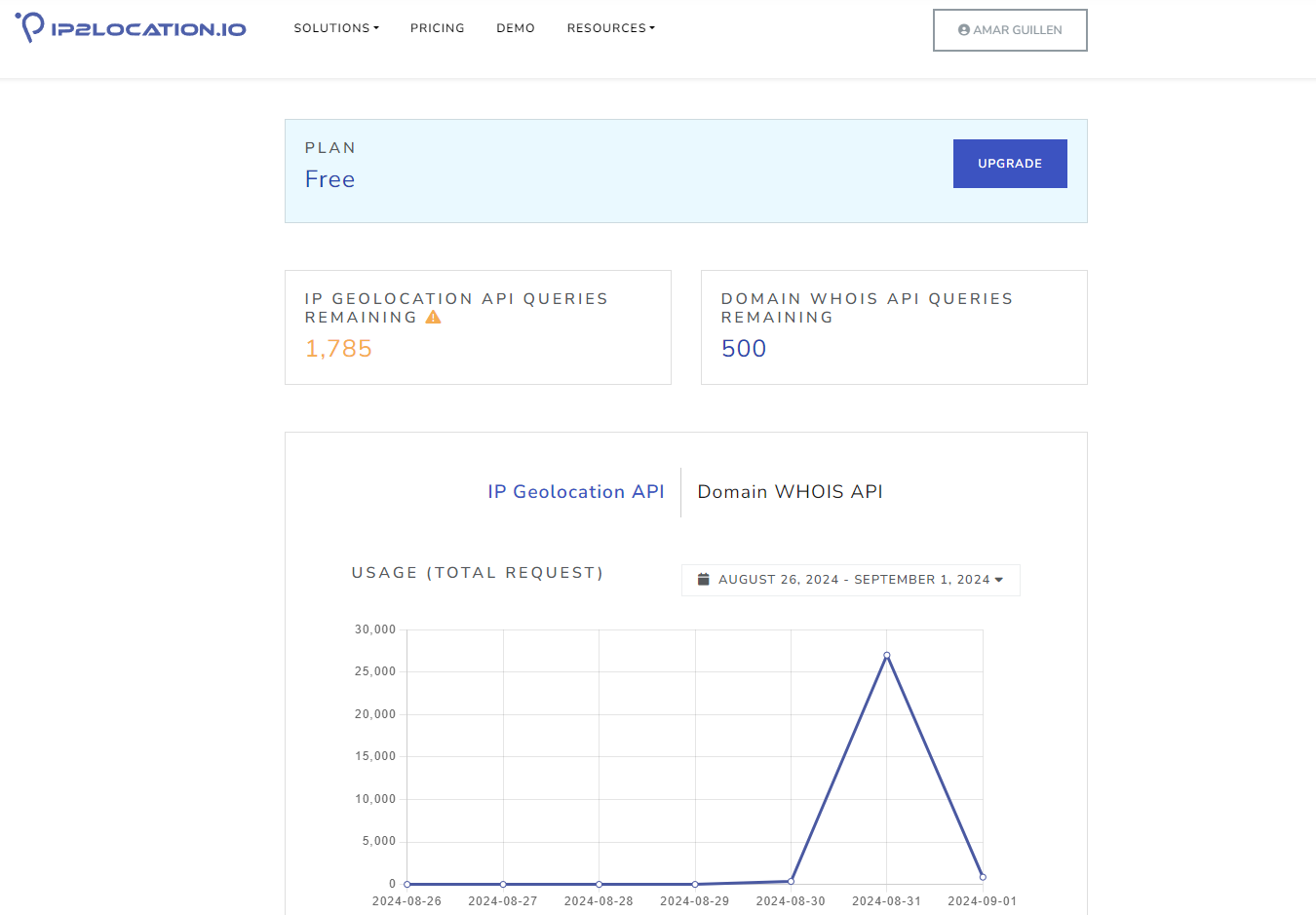Select the IP Geolocation API tab
Image resolution: width=1316 pixels, height=915 pixels.
click(575, 492)
